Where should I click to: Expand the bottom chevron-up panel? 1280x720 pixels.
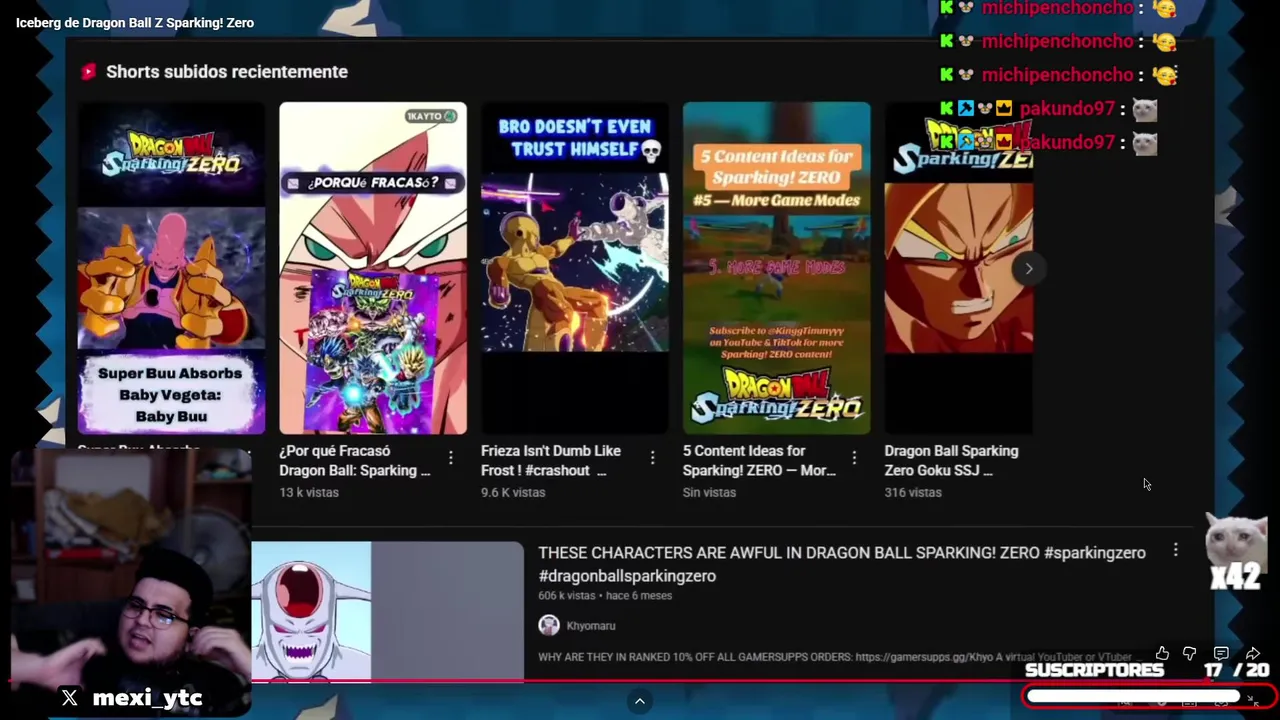[x=640, y=701]
